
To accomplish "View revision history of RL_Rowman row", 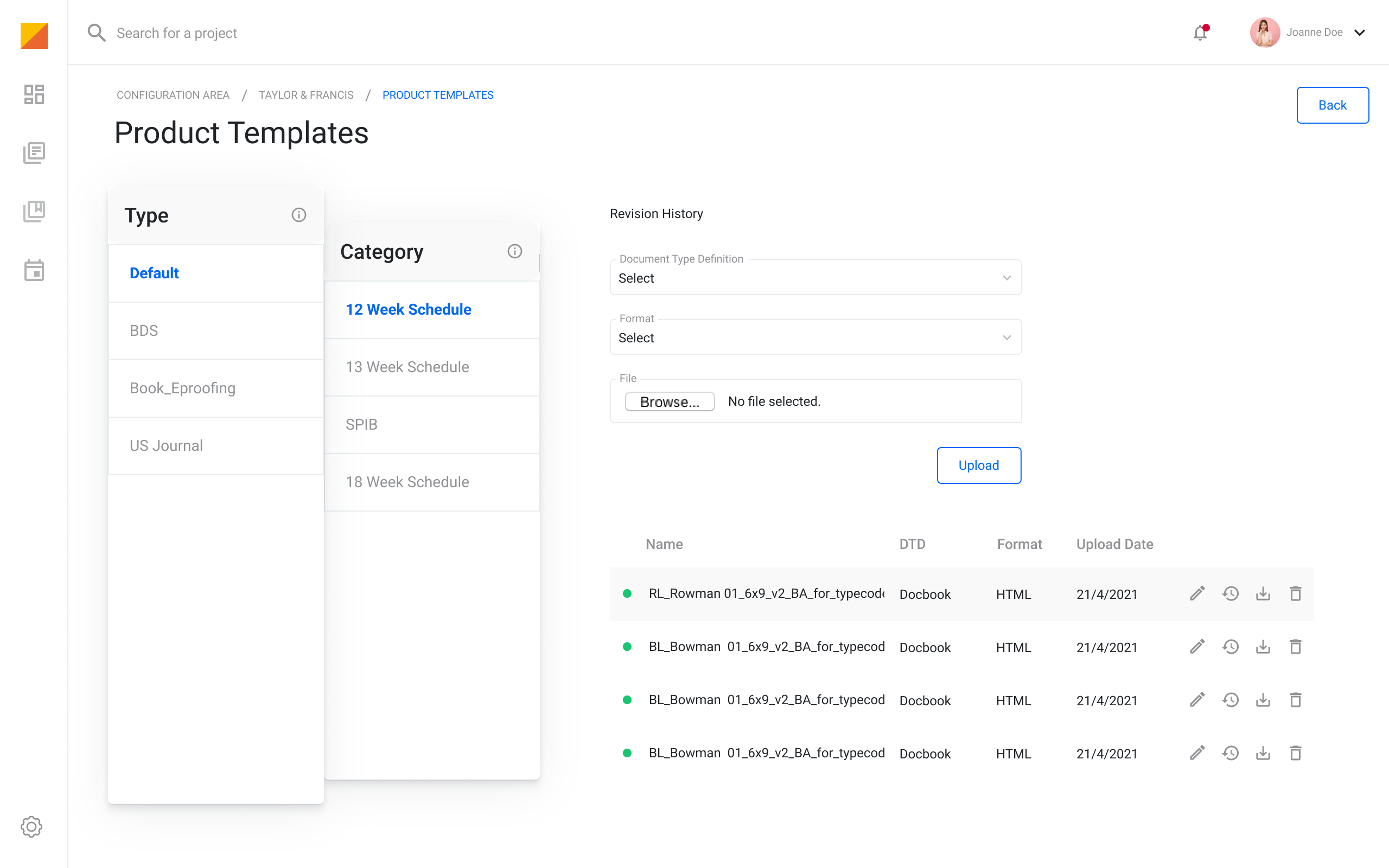I will (1230, 593).
